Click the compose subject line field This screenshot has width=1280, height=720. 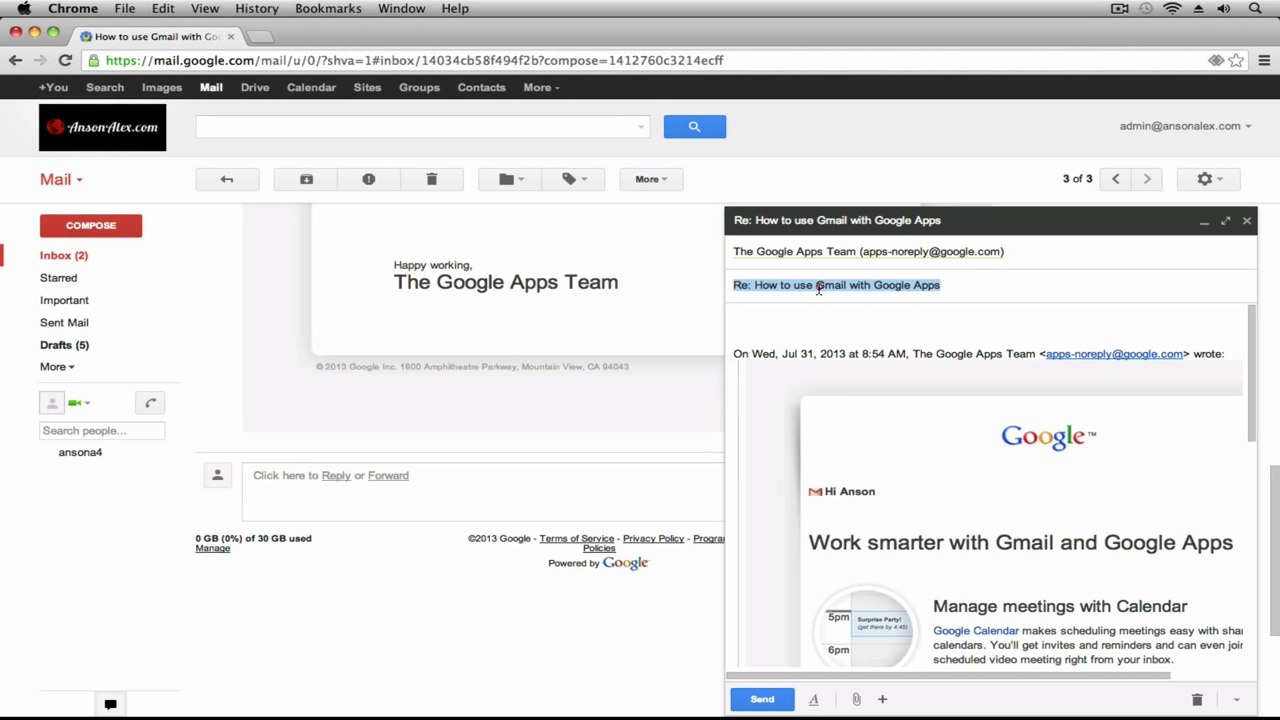[990, 285]
